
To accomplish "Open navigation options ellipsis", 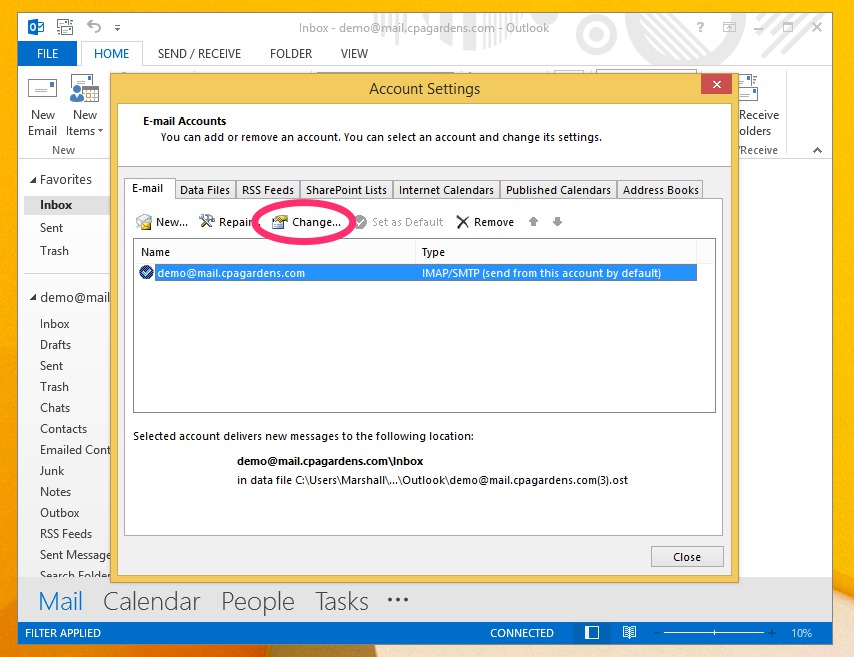I will point(398,600).
